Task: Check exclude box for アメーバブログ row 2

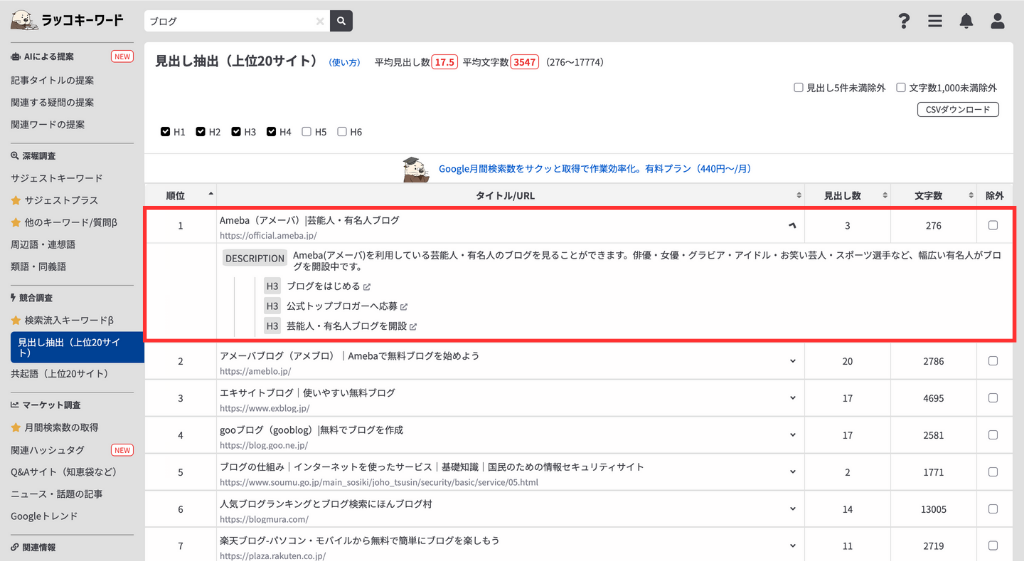Action: pos(993,361)
